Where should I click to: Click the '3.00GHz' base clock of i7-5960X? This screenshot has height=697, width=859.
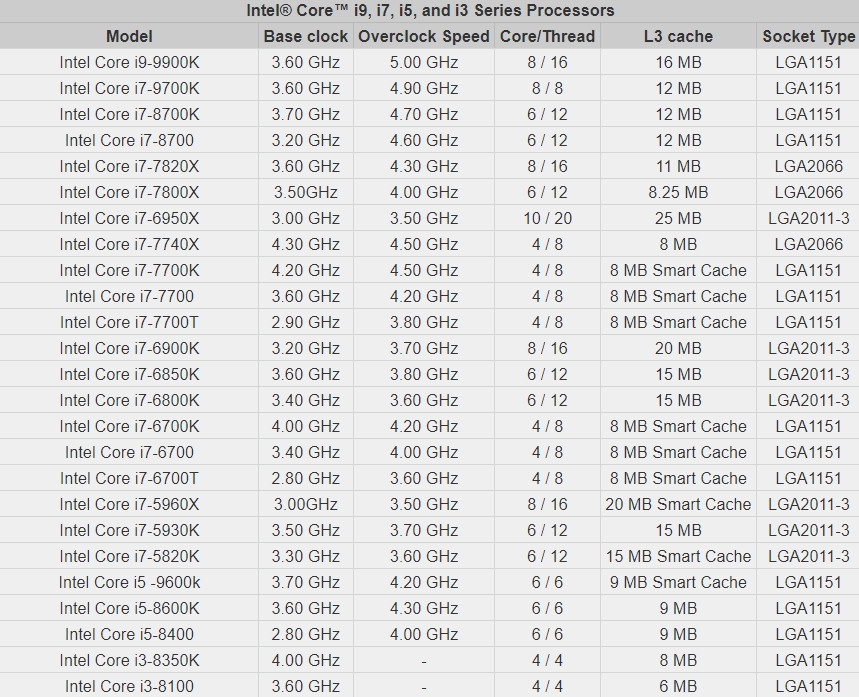[306, 505]
